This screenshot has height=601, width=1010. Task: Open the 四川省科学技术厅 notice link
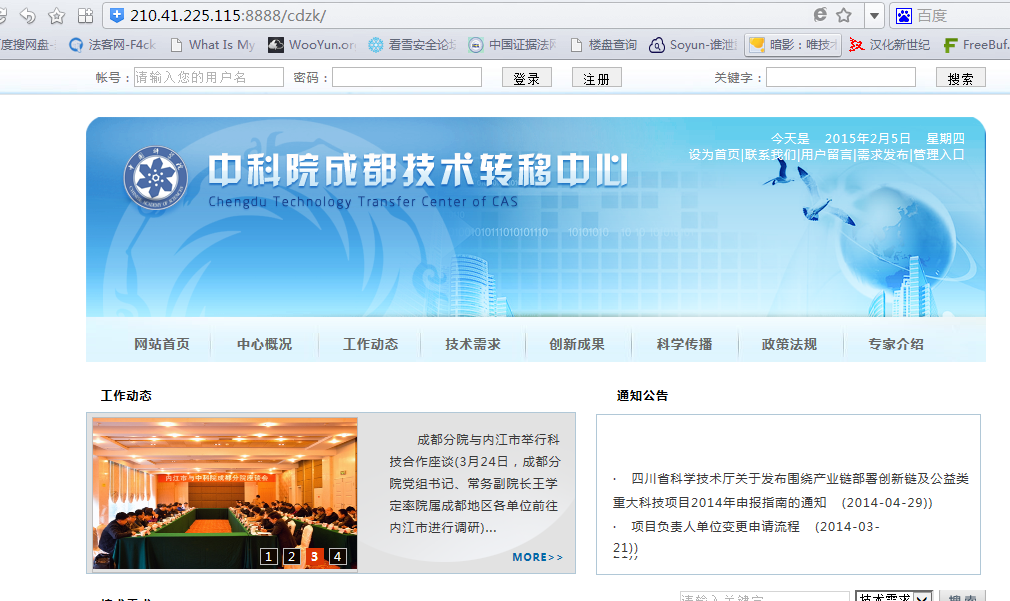click(791, 490)
